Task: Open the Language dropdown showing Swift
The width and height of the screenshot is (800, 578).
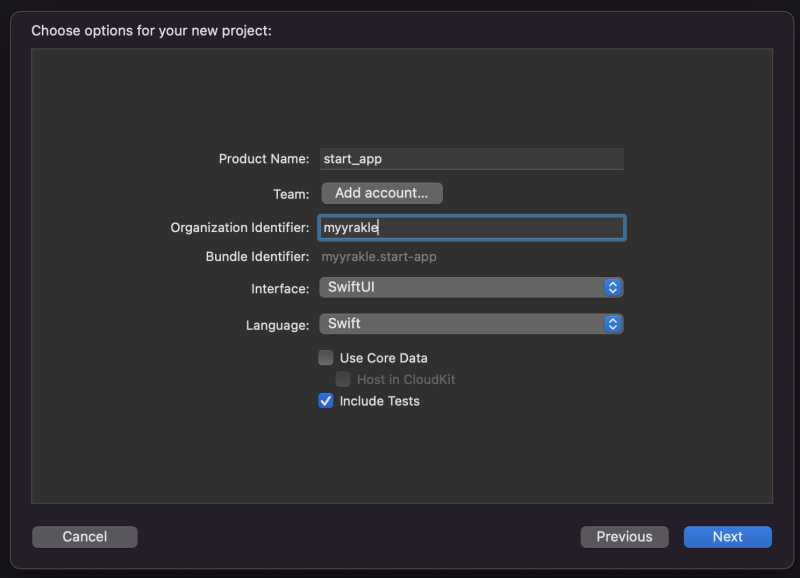Action: (470, 324)
